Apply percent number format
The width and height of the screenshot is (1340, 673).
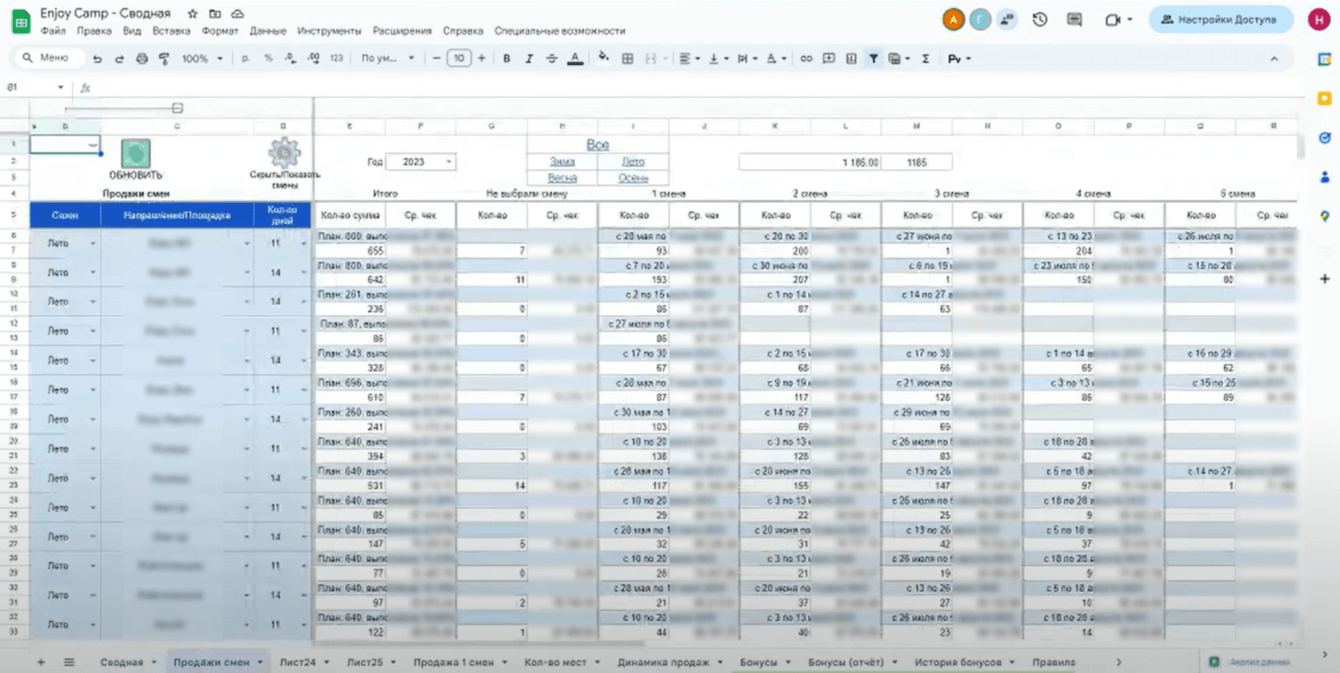[268, 59]
